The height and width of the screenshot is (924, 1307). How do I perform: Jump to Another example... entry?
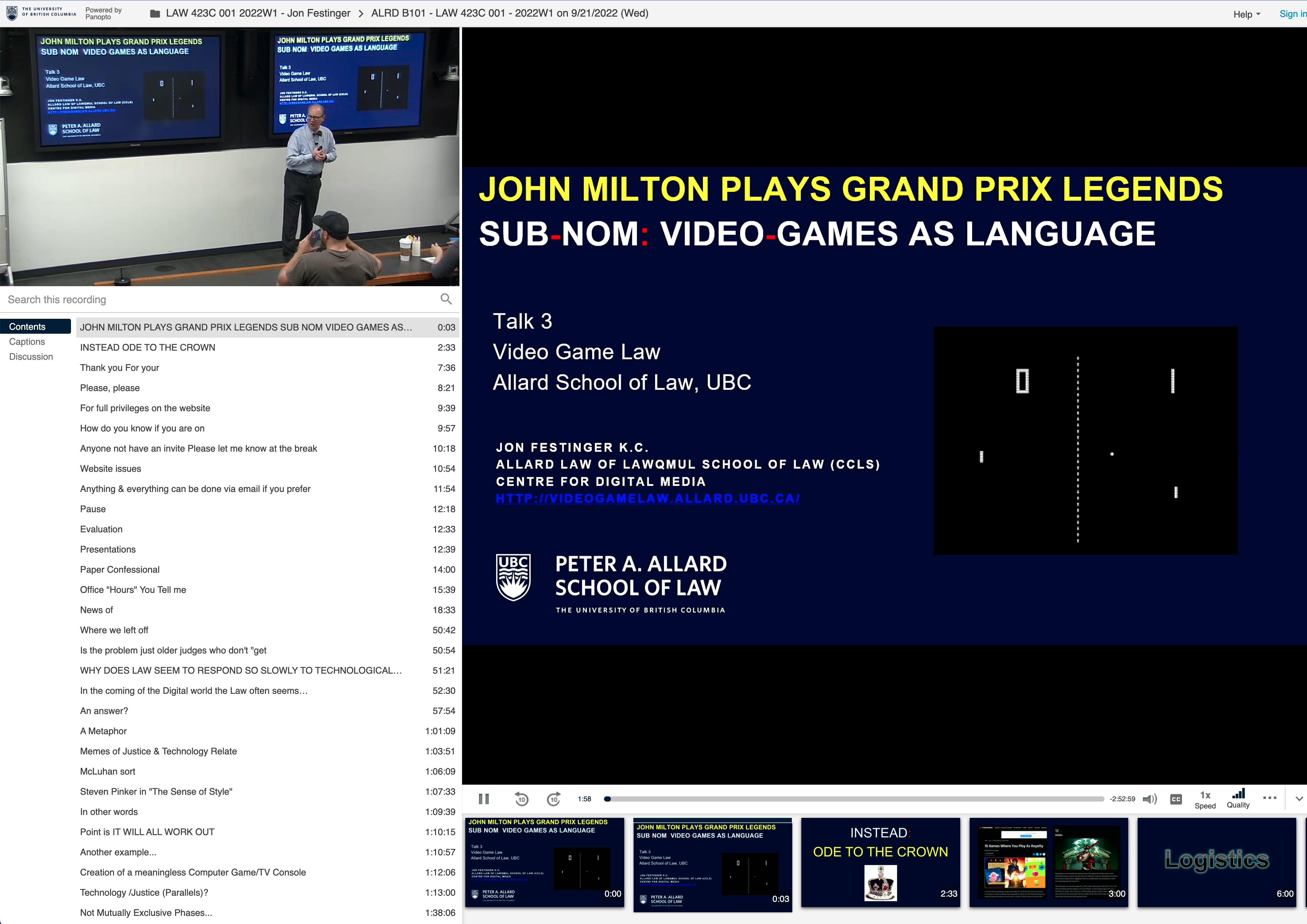point(268,852)
